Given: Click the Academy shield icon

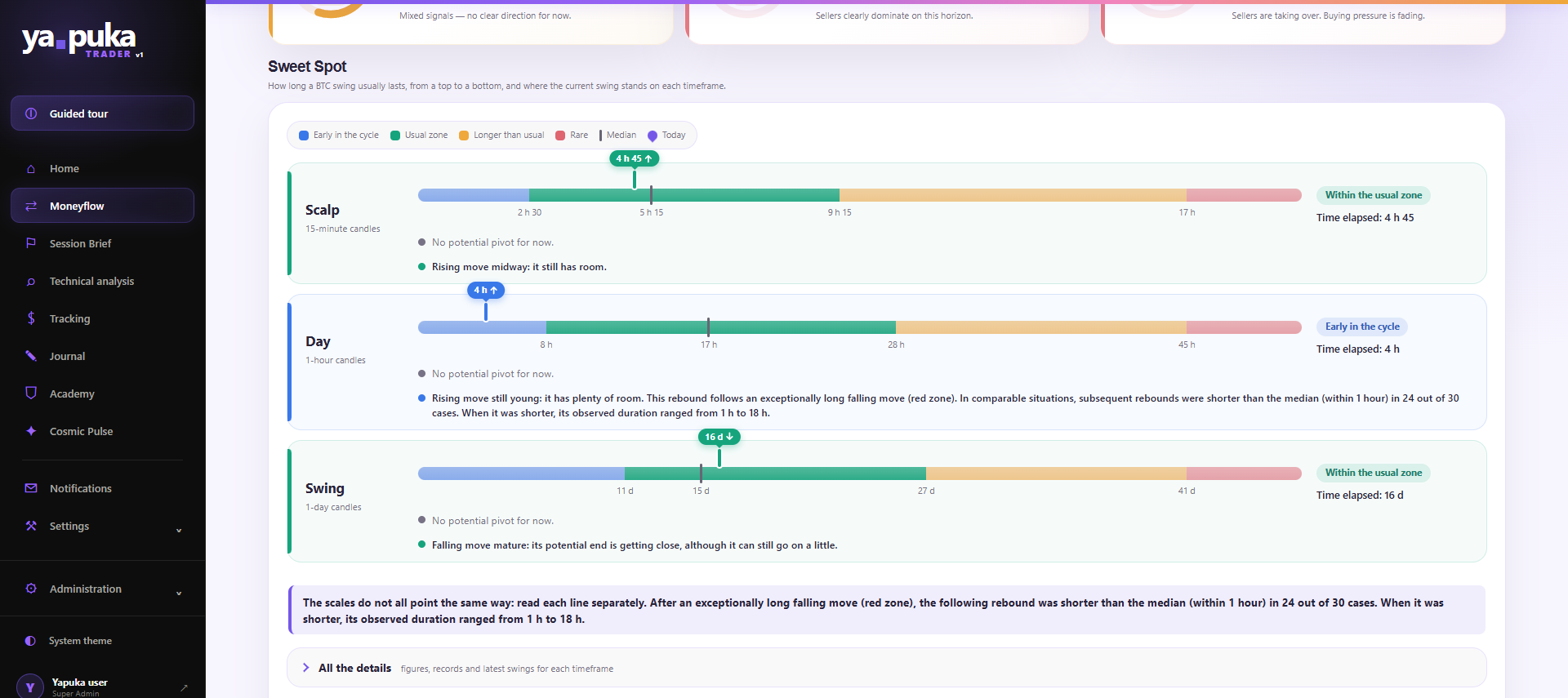Looking at the screenshot, I should click(x=31, y=393).
